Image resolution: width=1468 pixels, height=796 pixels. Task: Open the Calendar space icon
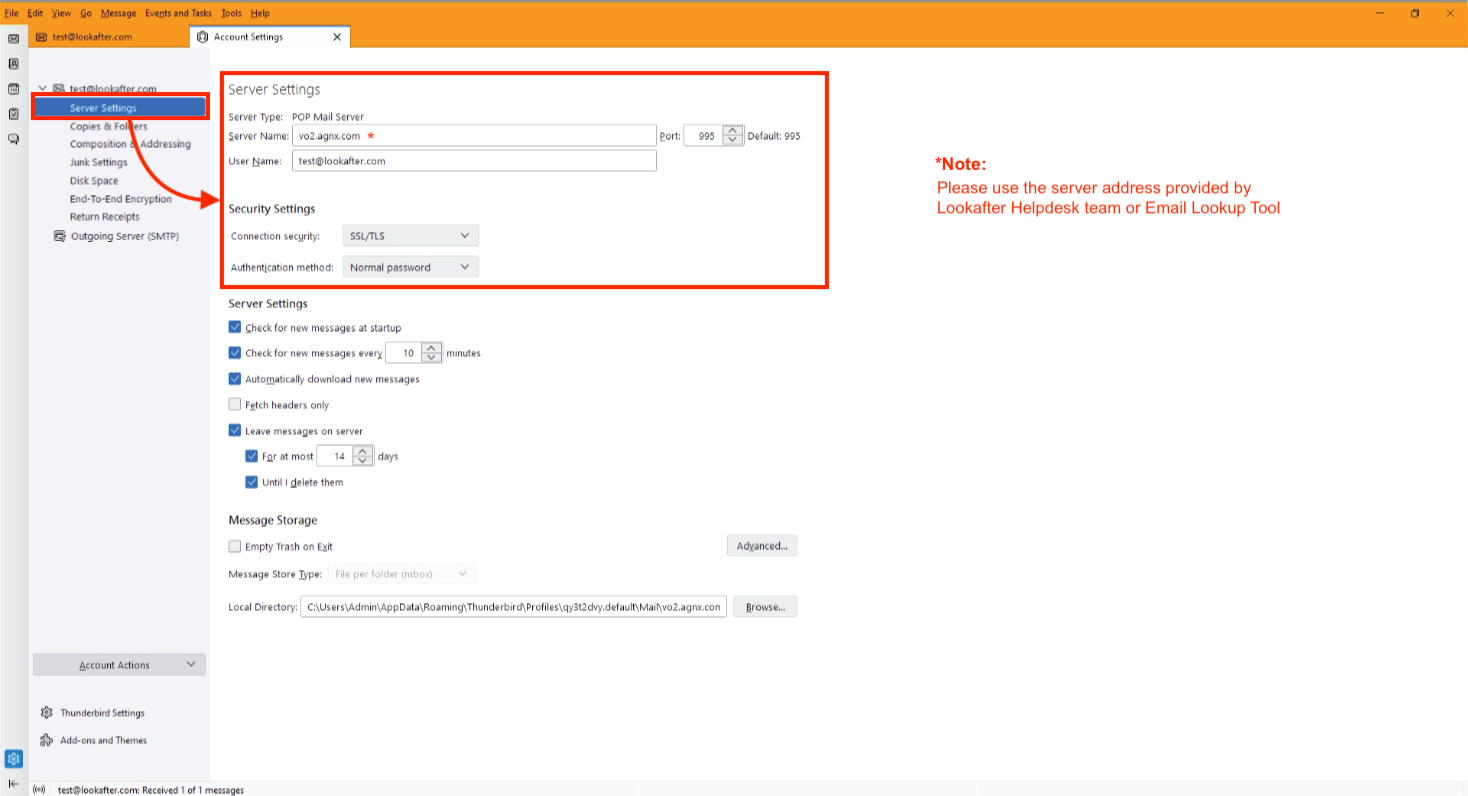click(x=13, y=89)
